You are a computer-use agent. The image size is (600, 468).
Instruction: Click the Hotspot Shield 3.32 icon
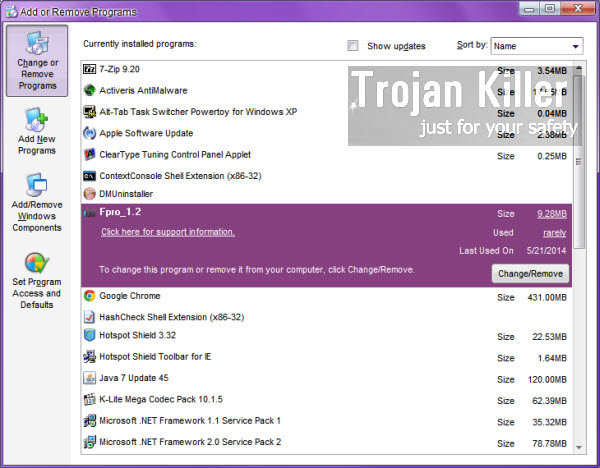(90, 335)
